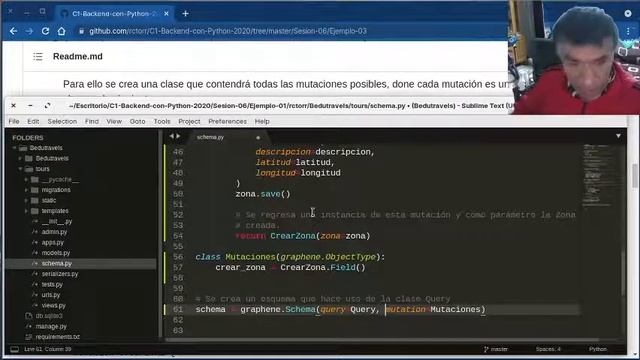Open a new browser tab

click(x=185, y=13)
